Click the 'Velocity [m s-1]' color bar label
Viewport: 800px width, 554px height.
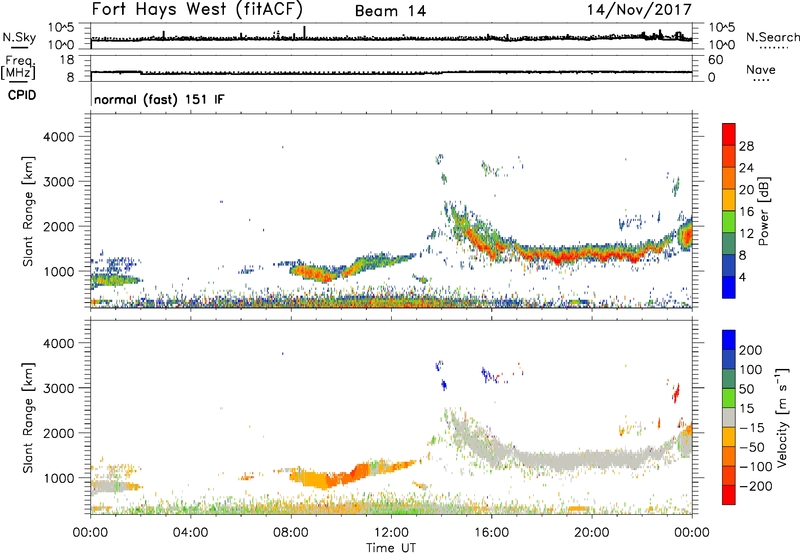click(x=782, y=417)
